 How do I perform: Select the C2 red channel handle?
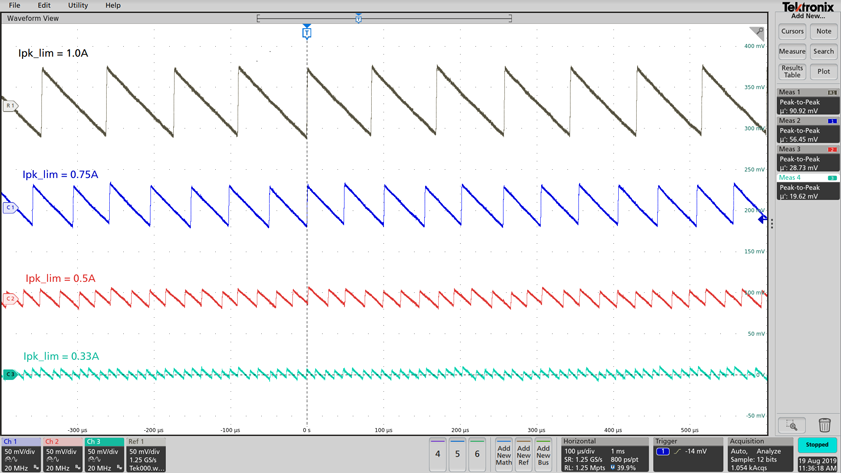[10, 298]
